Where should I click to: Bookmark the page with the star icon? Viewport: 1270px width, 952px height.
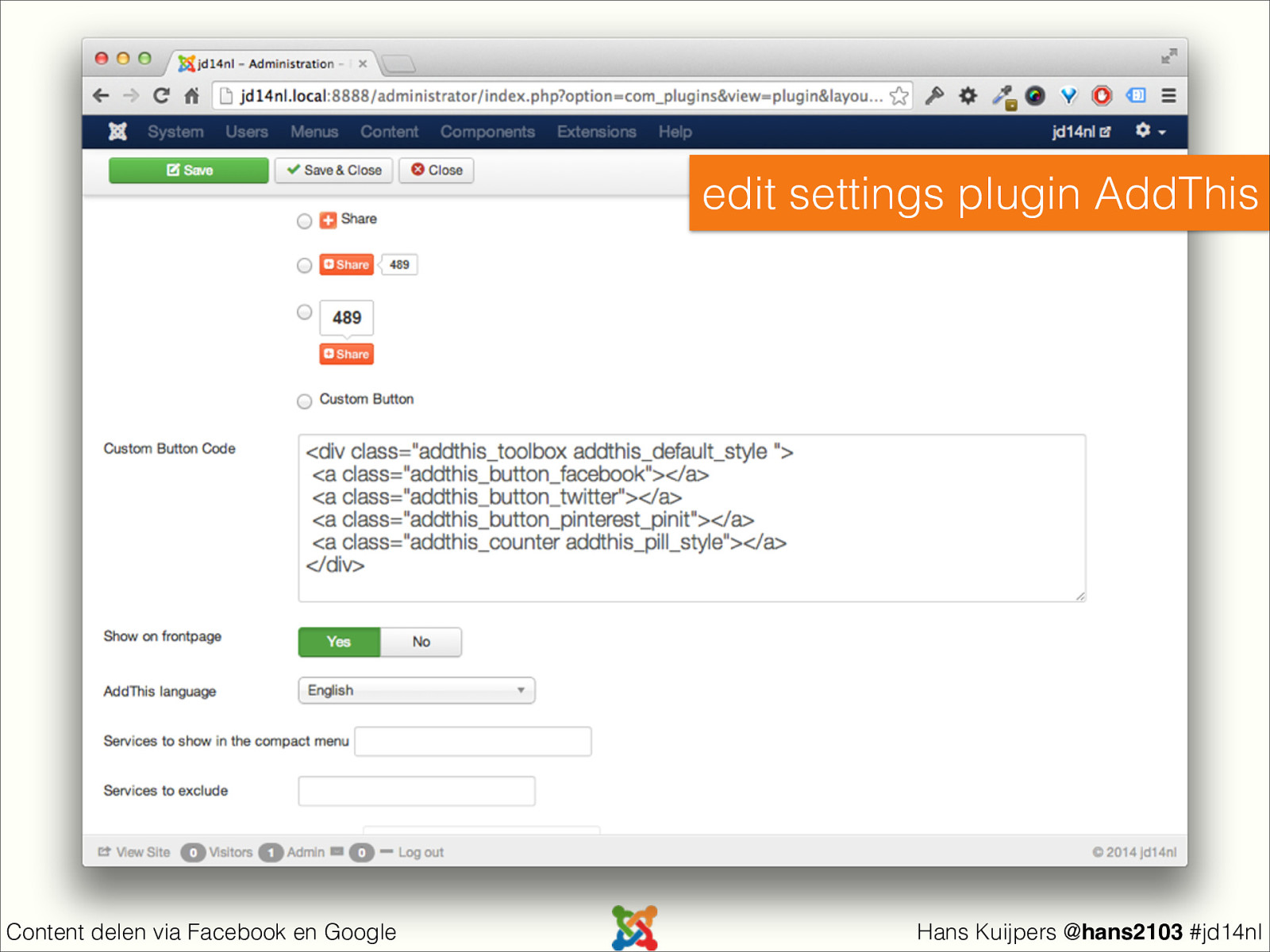899,96
